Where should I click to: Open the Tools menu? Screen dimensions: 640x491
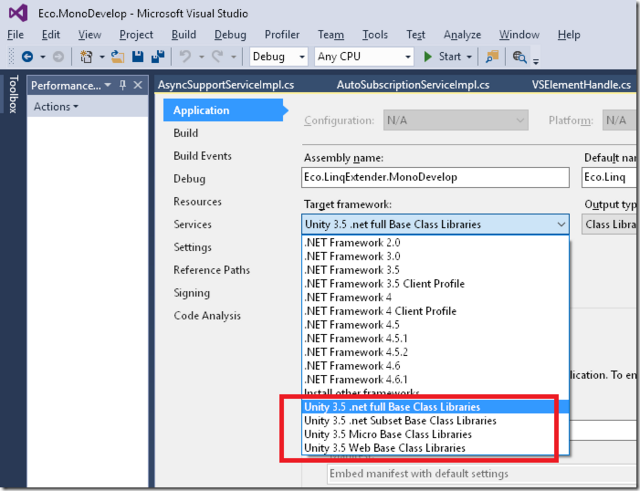coord(375,35)
